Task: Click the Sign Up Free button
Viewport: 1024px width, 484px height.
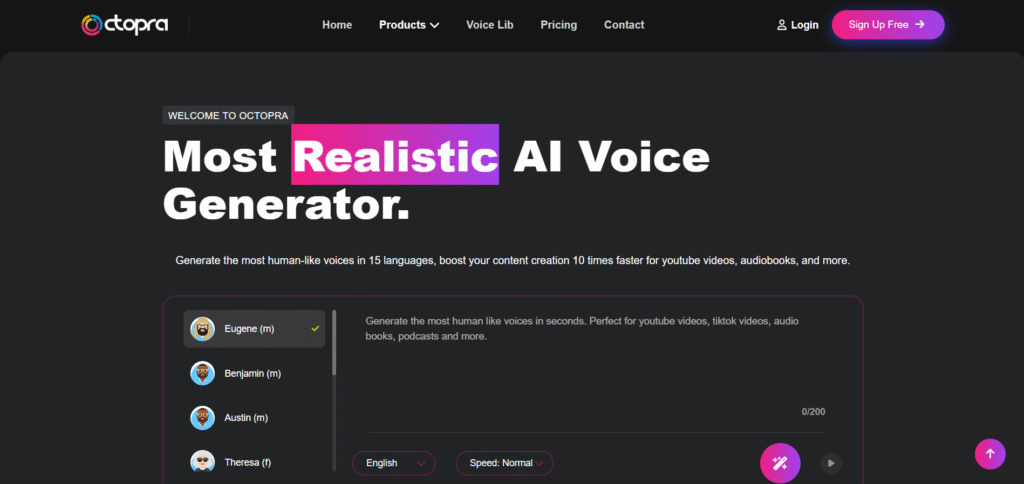Action: (x=887, y=25)
